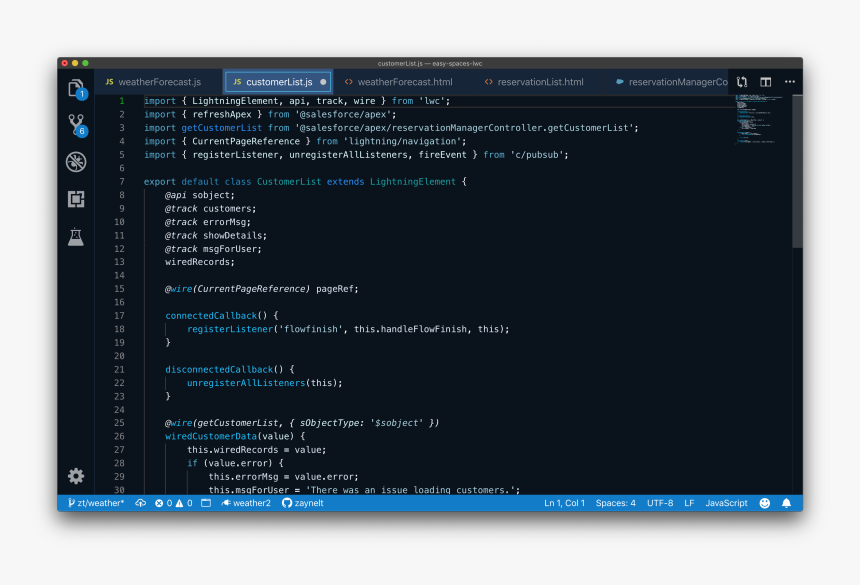This screenshot has width=860, height=585.
Task: Open indentation picker via Spaces: 4
Action: click(615, 503)
